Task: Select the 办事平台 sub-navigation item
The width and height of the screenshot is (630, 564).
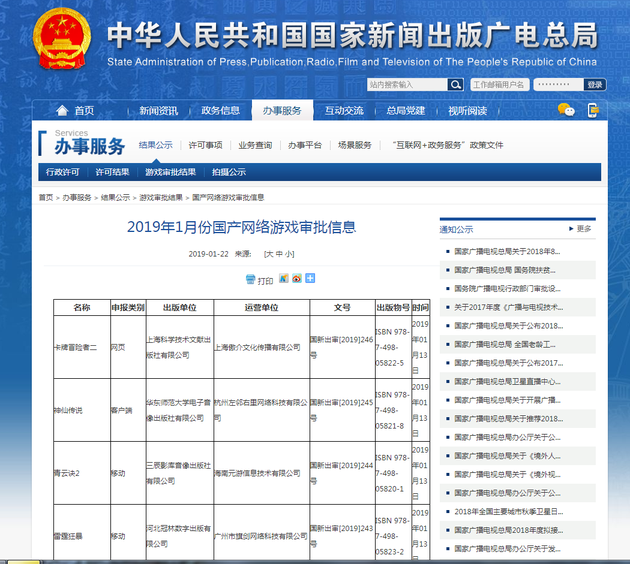Action: click(x=305, y=145)
